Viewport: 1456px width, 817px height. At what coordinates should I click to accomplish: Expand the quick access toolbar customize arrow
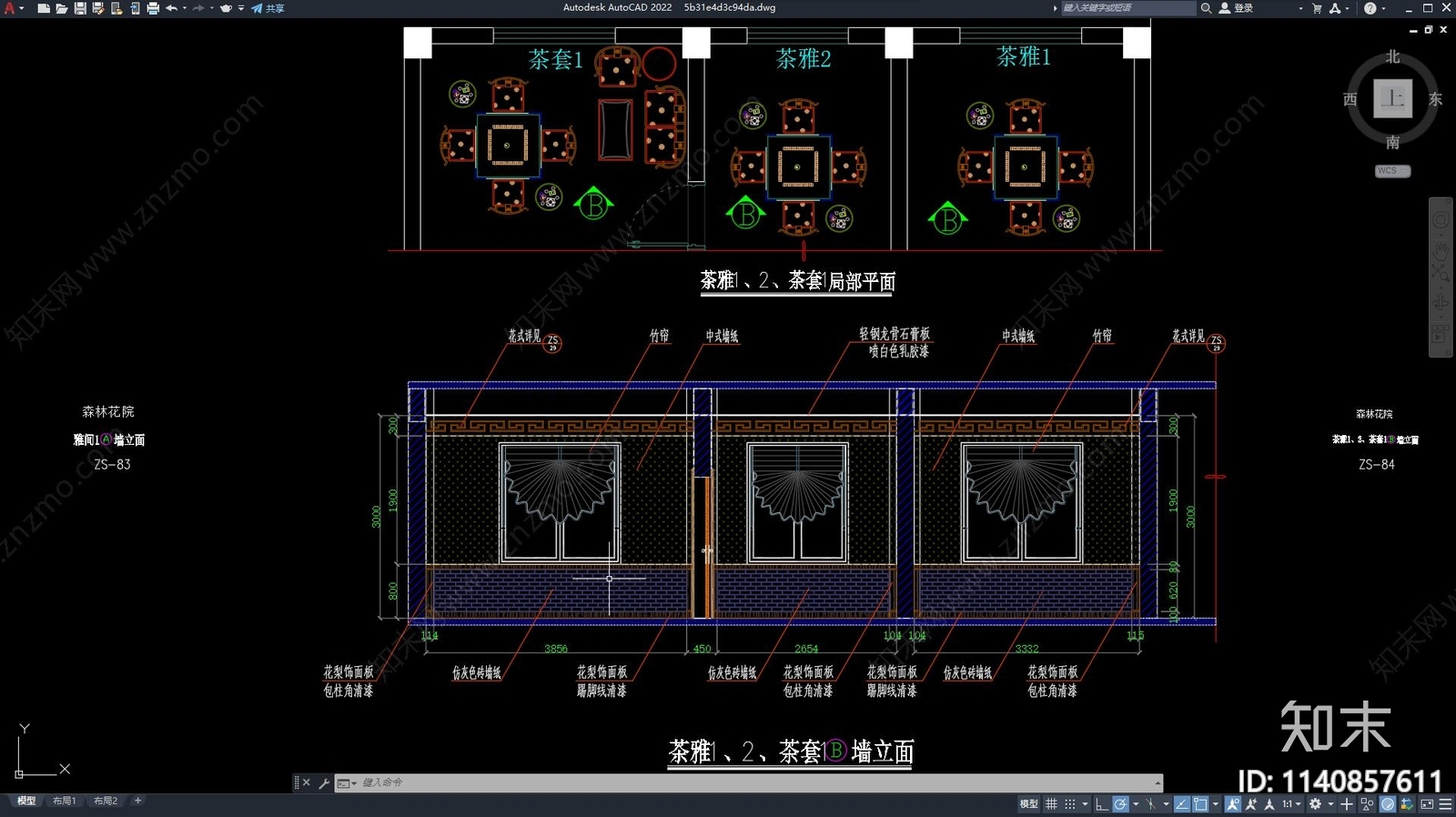241,8
